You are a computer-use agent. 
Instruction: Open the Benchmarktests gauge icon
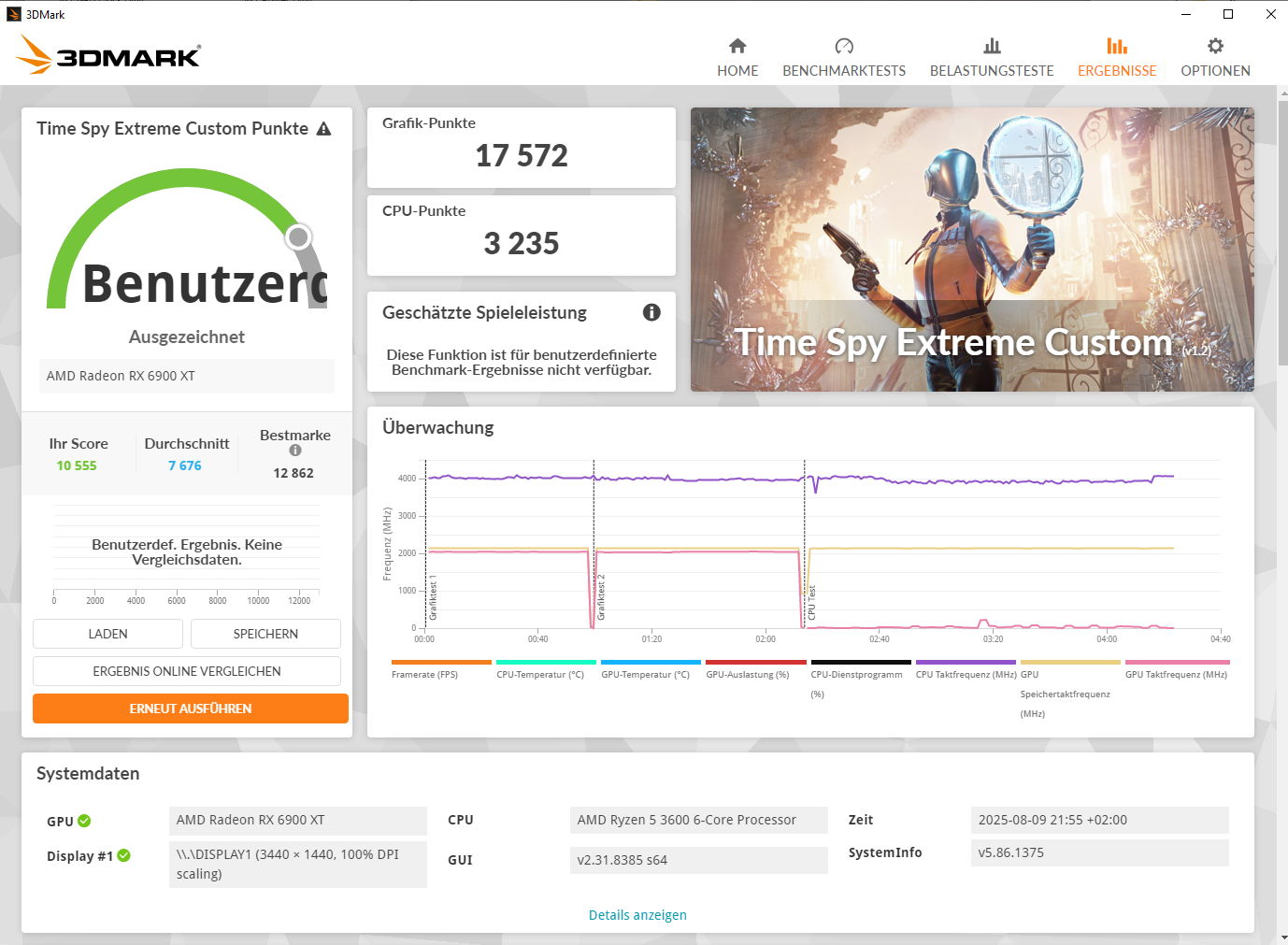pos(844,46)
